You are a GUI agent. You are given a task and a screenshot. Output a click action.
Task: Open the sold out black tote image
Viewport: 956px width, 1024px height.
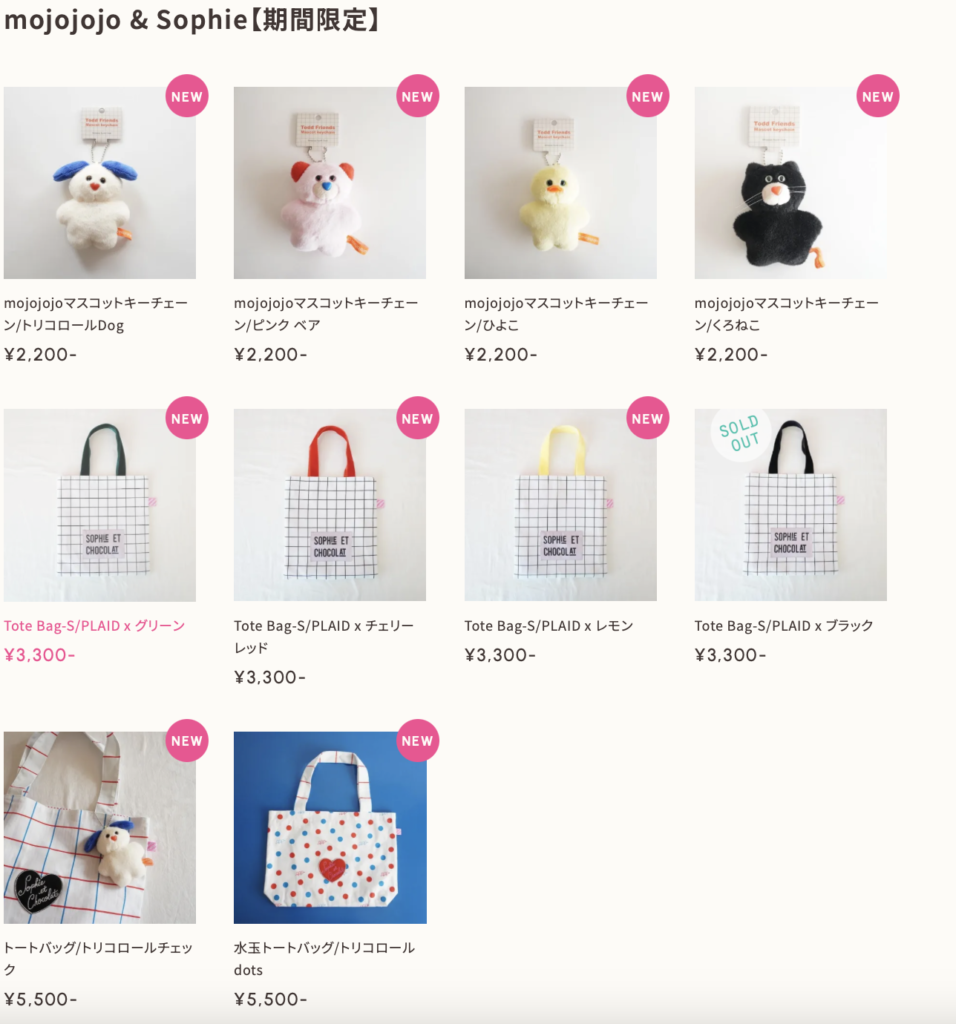coord(791,505)
